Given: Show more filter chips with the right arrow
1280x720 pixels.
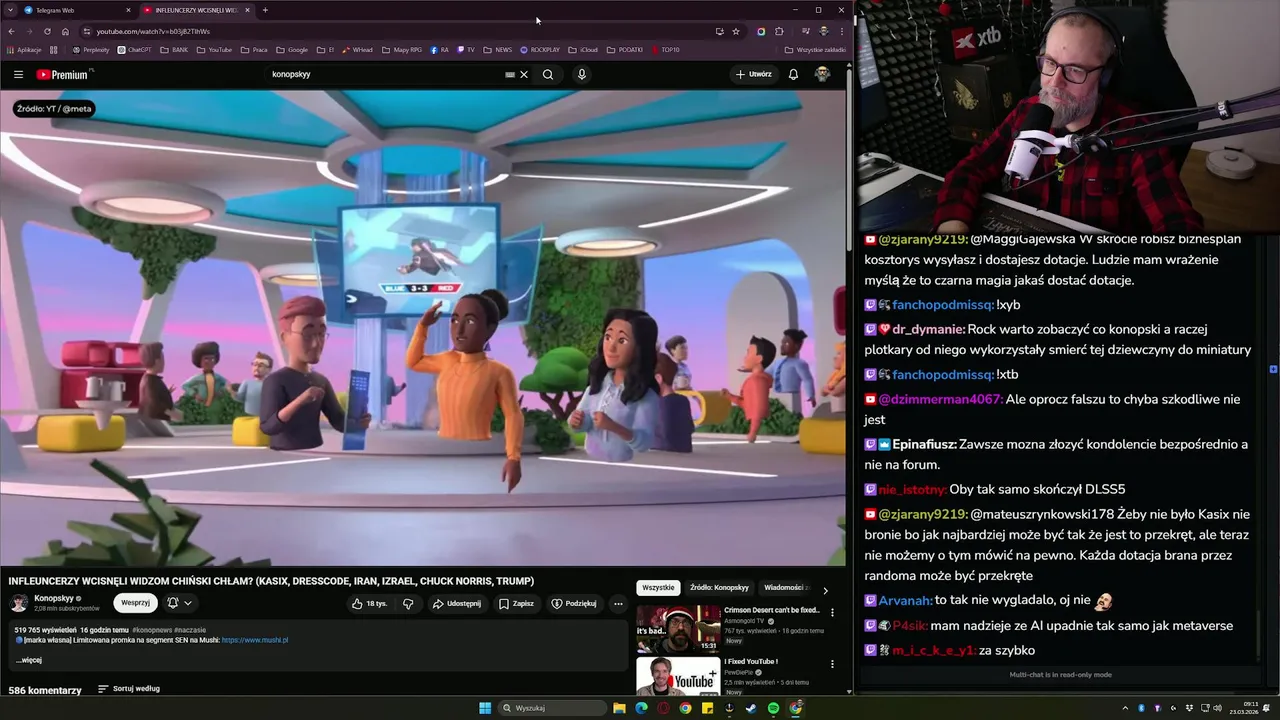Looking at the screenshot, I should [825, 590].
